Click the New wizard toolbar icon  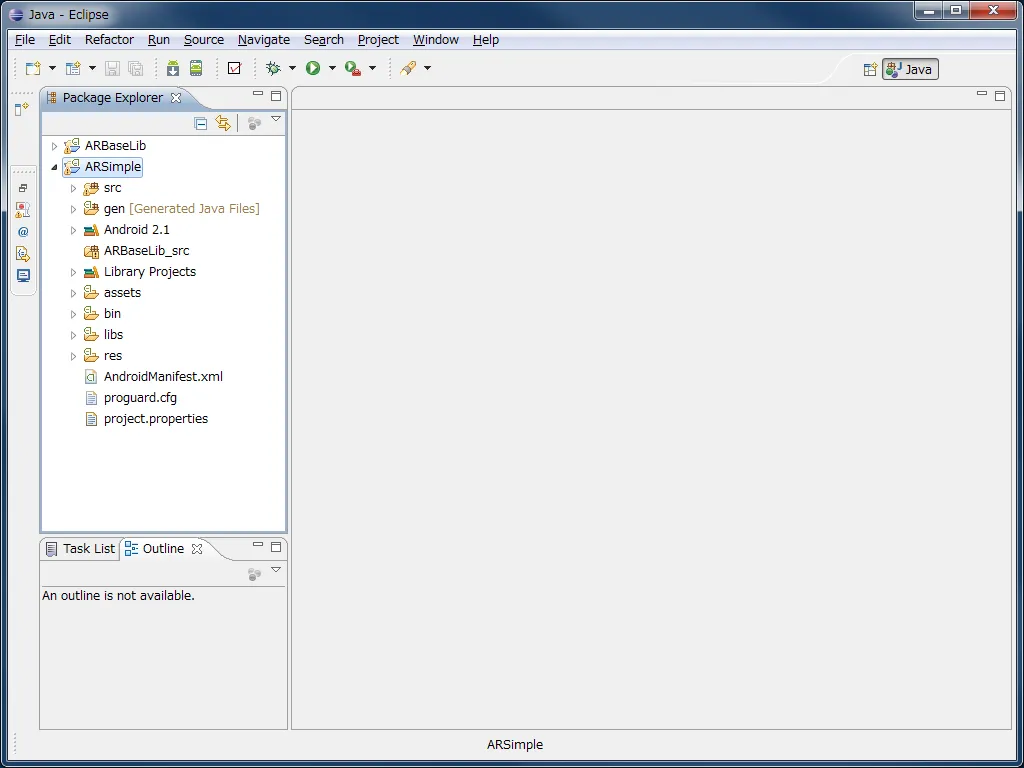(x=33, y=68)
